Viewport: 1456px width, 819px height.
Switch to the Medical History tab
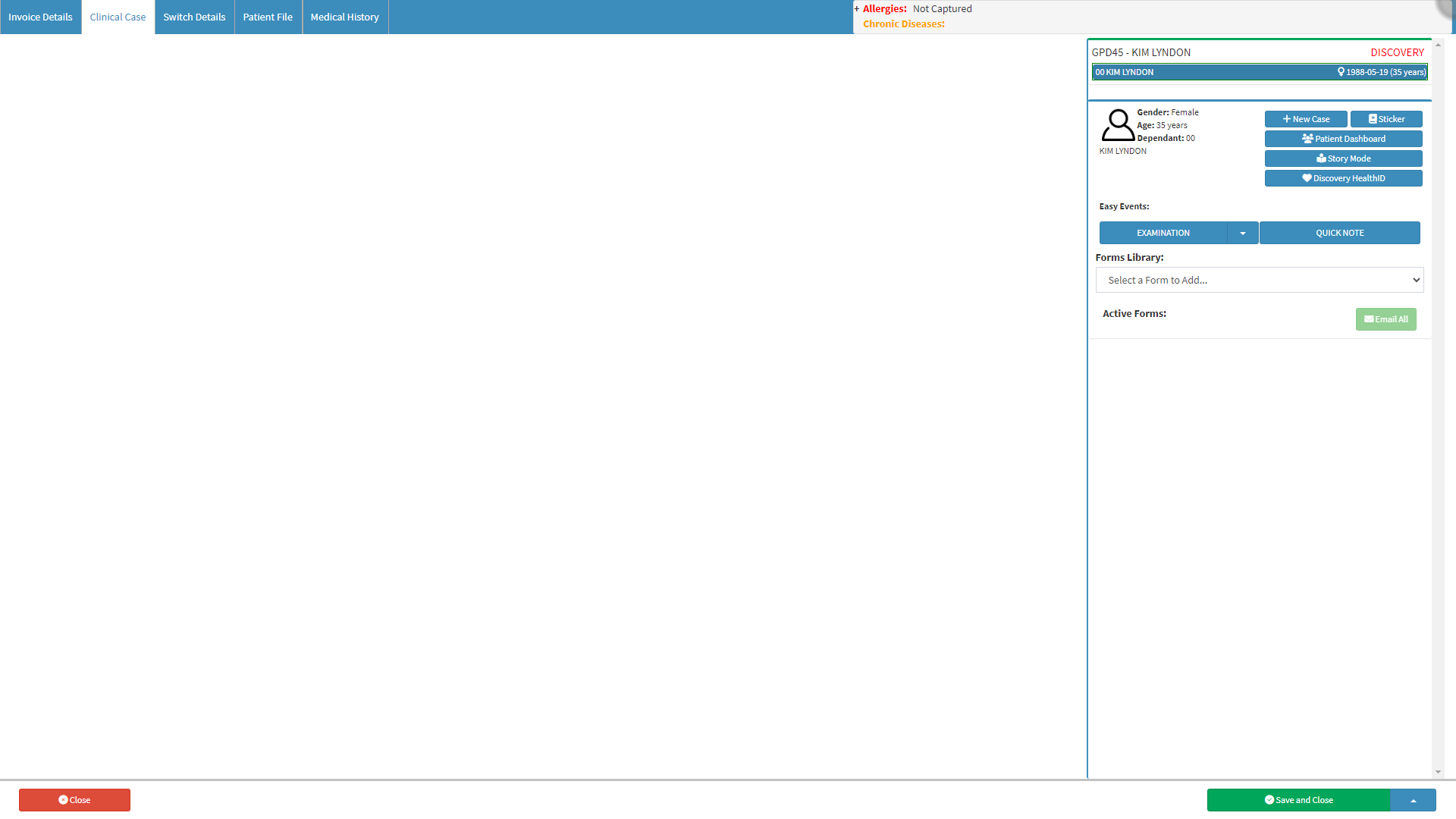click(x=345, y=17)
